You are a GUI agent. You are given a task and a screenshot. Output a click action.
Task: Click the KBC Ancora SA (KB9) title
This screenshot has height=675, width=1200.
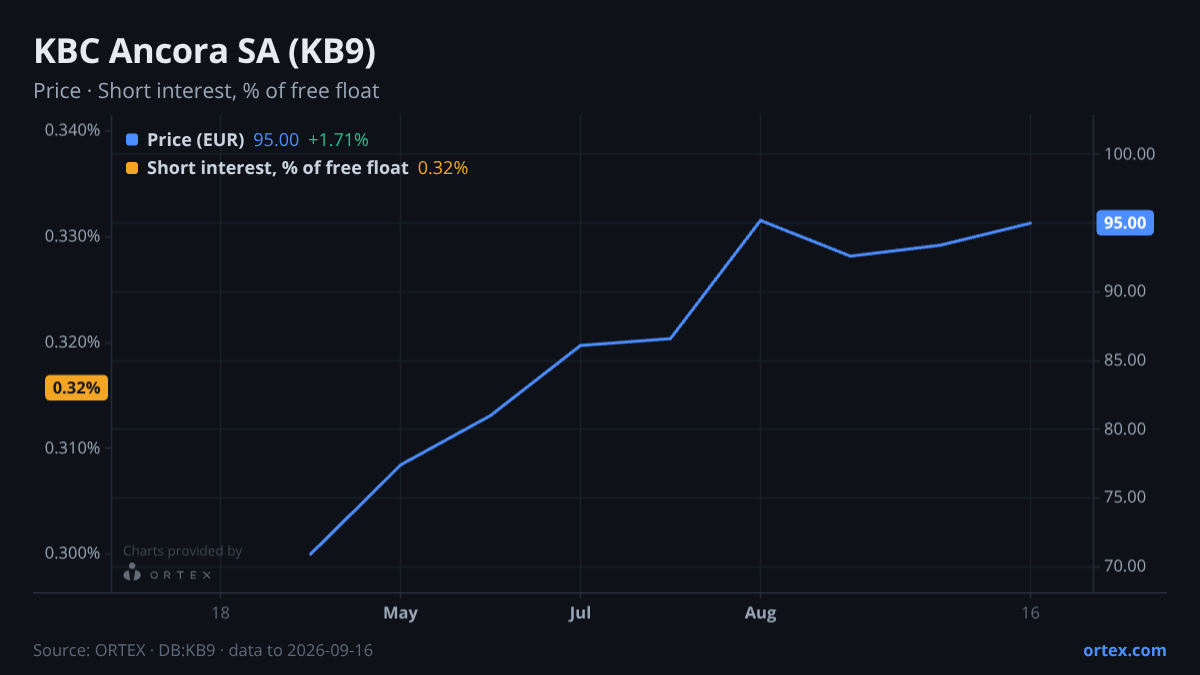tap(205, 52)
